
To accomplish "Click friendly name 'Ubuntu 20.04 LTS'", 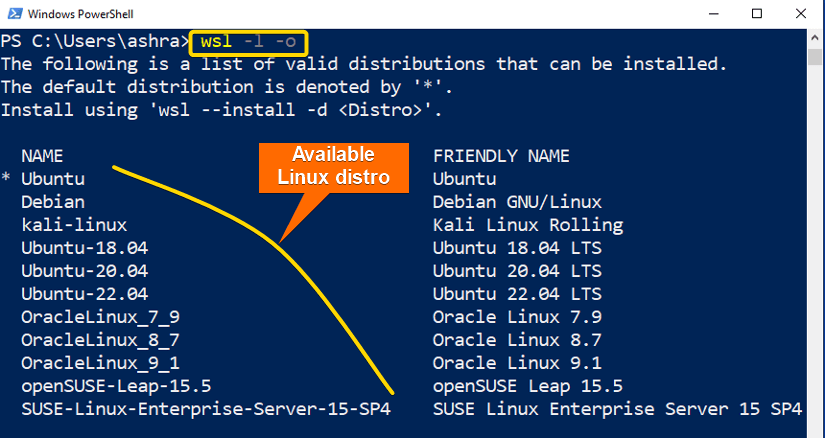I will 517,271.
